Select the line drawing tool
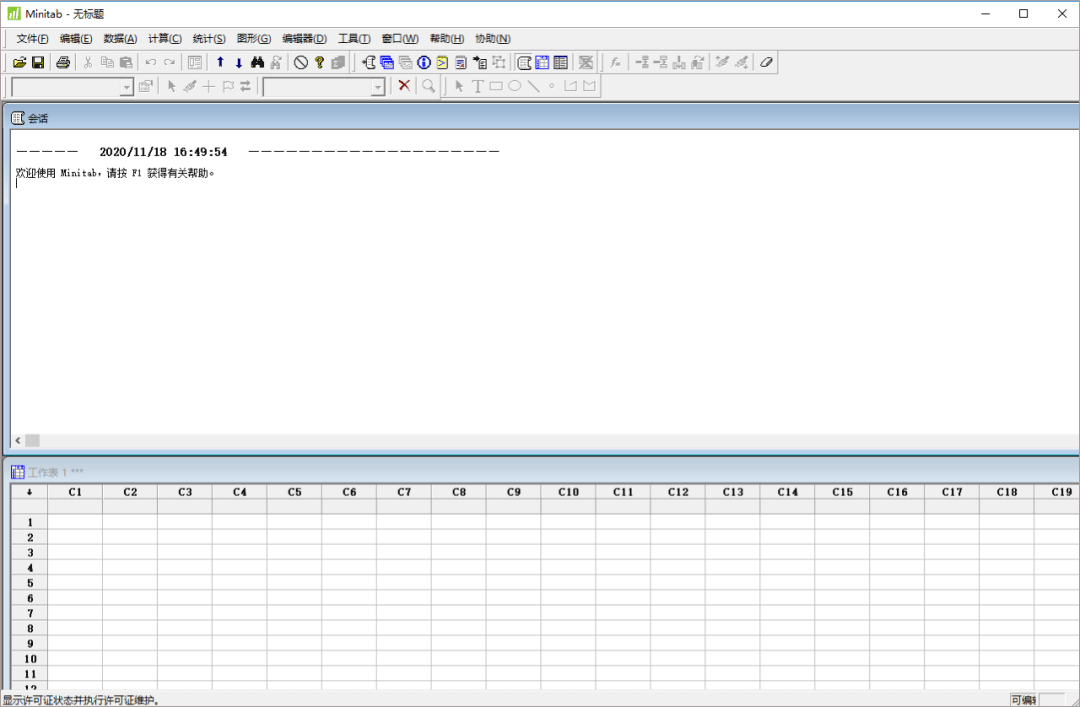This screenshot has height=707, width=1080. pos(533,86)
